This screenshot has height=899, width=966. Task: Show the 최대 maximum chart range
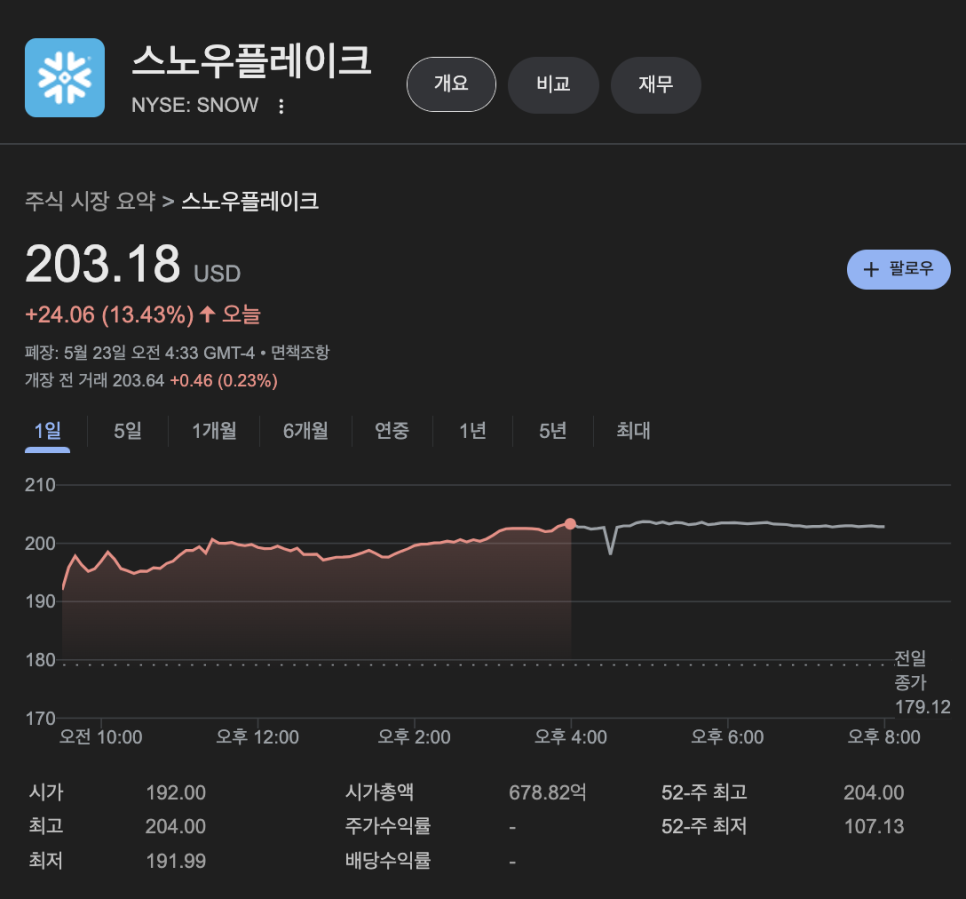click(x=633, y=431)
